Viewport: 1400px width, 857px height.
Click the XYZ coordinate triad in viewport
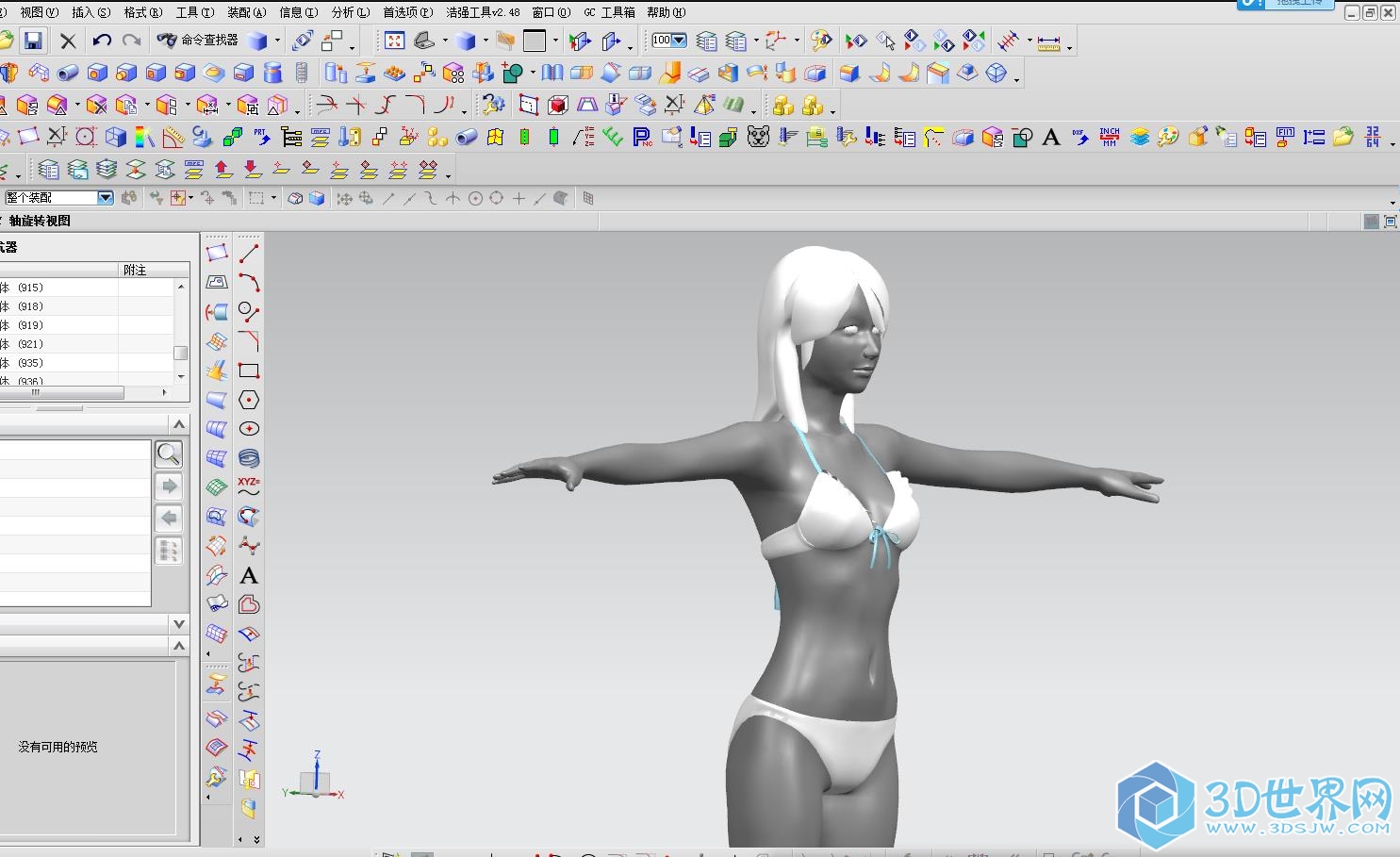pyautogui.click(x=315, y=777)
